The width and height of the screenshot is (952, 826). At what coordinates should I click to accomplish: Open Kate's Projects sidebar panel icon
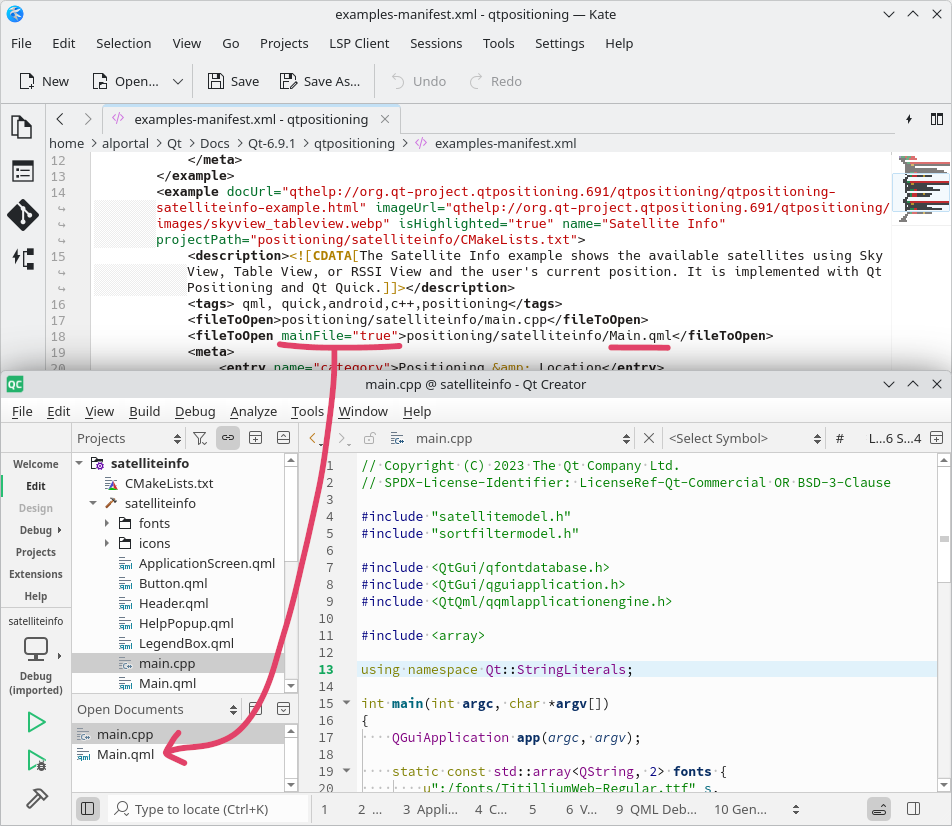[x=23, y=171]
